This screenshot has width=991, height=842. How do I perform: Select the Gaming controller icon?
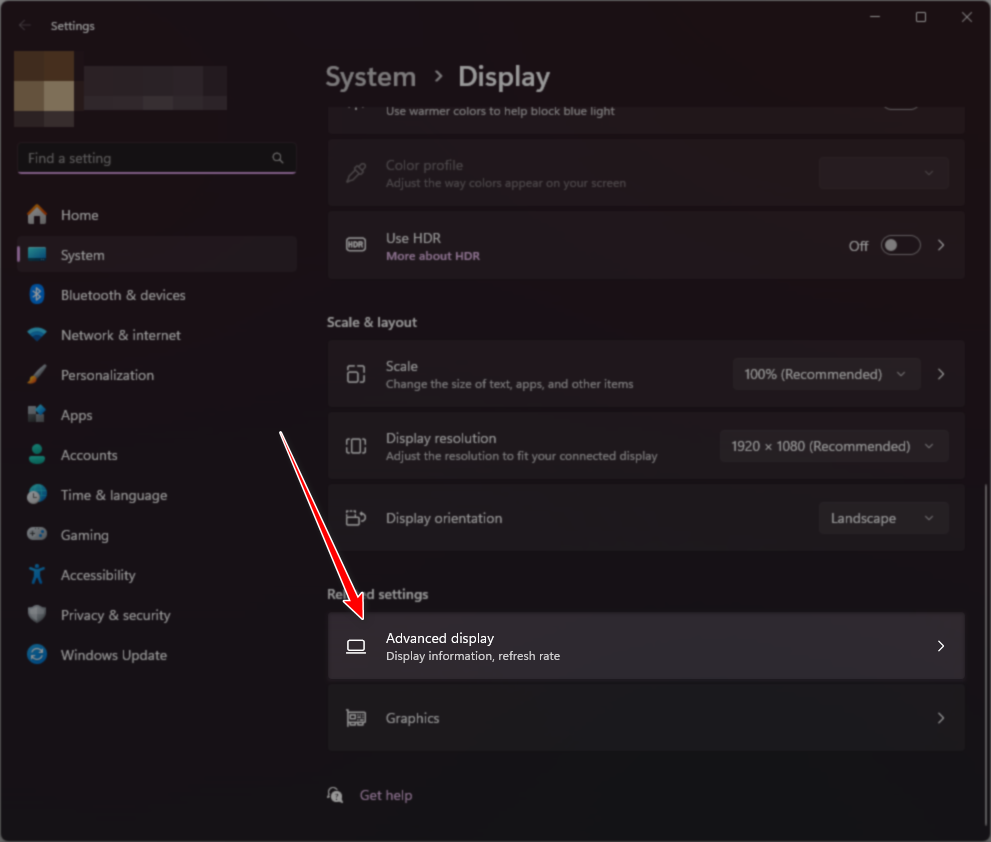coord(37,535)
